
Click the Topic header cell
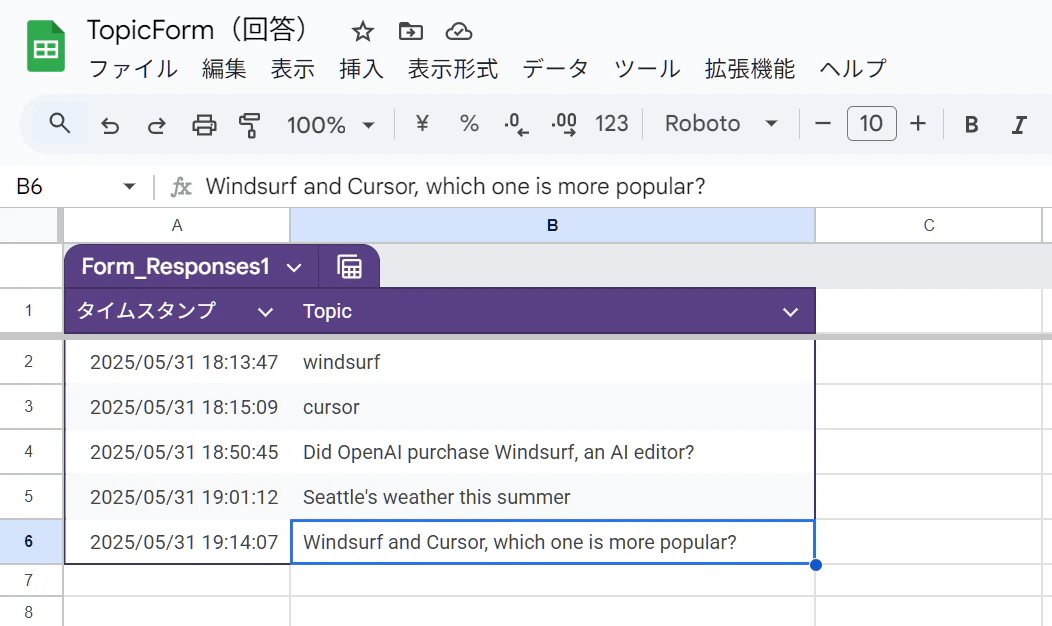(x=552, y=311)
